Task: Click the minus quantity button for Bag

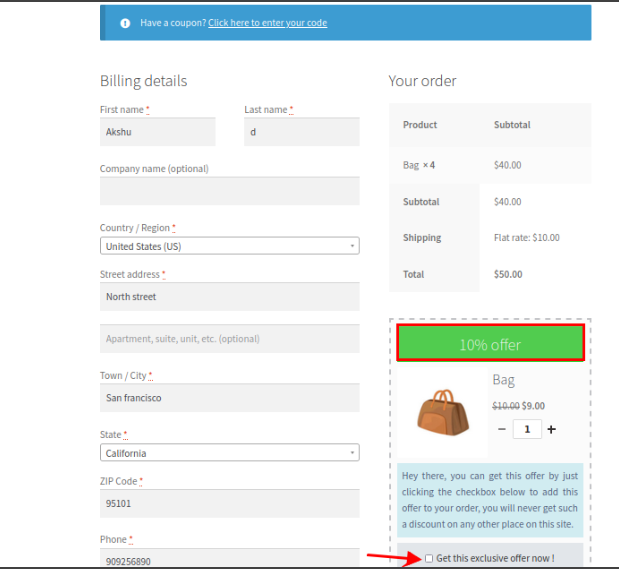Action: (502, 429)
